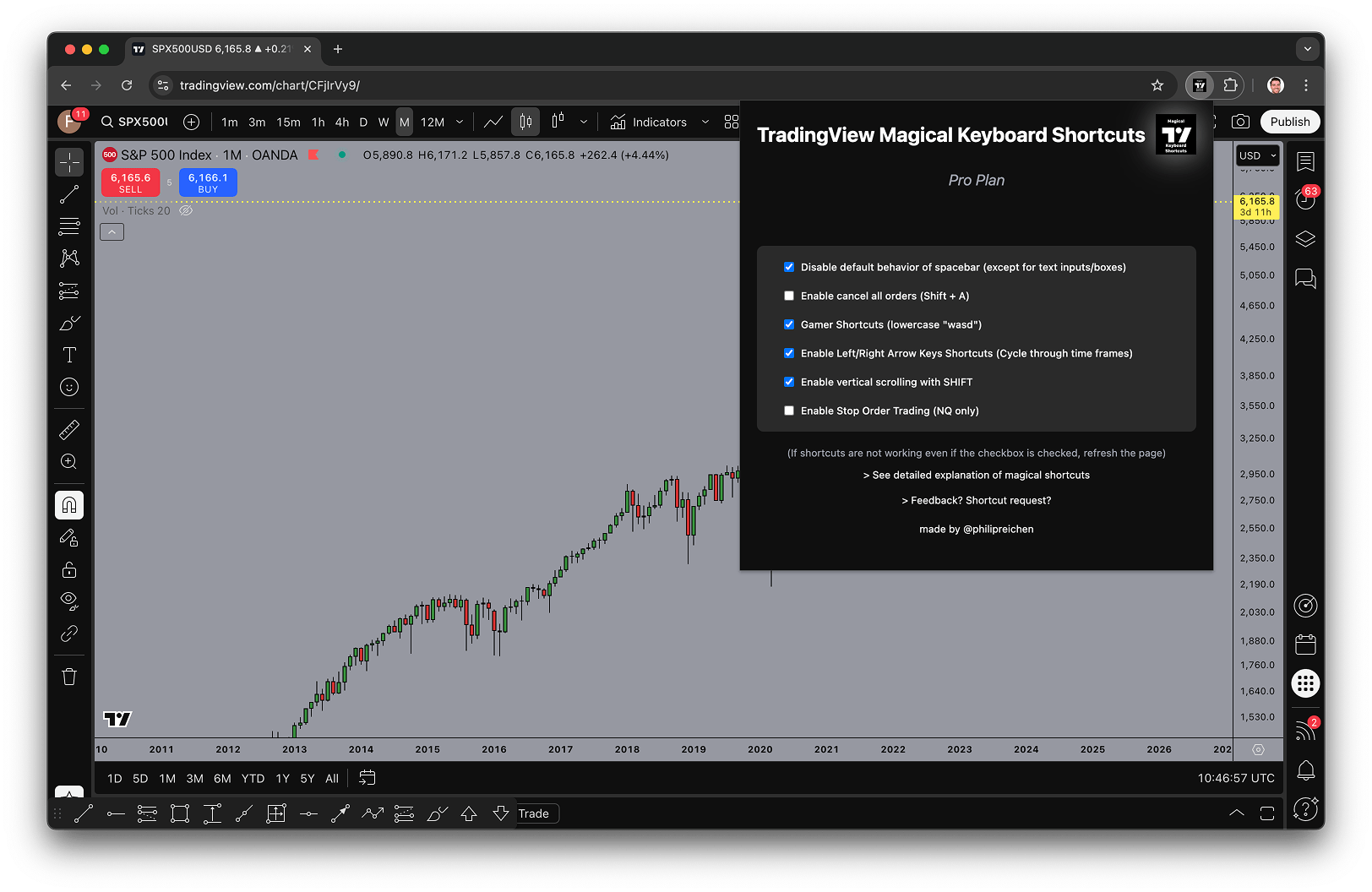Image resolution: width=1372 pixels, height=892 pixels.
Task: Open See detailed explanation of magical shortcuts
Action: 977,475
